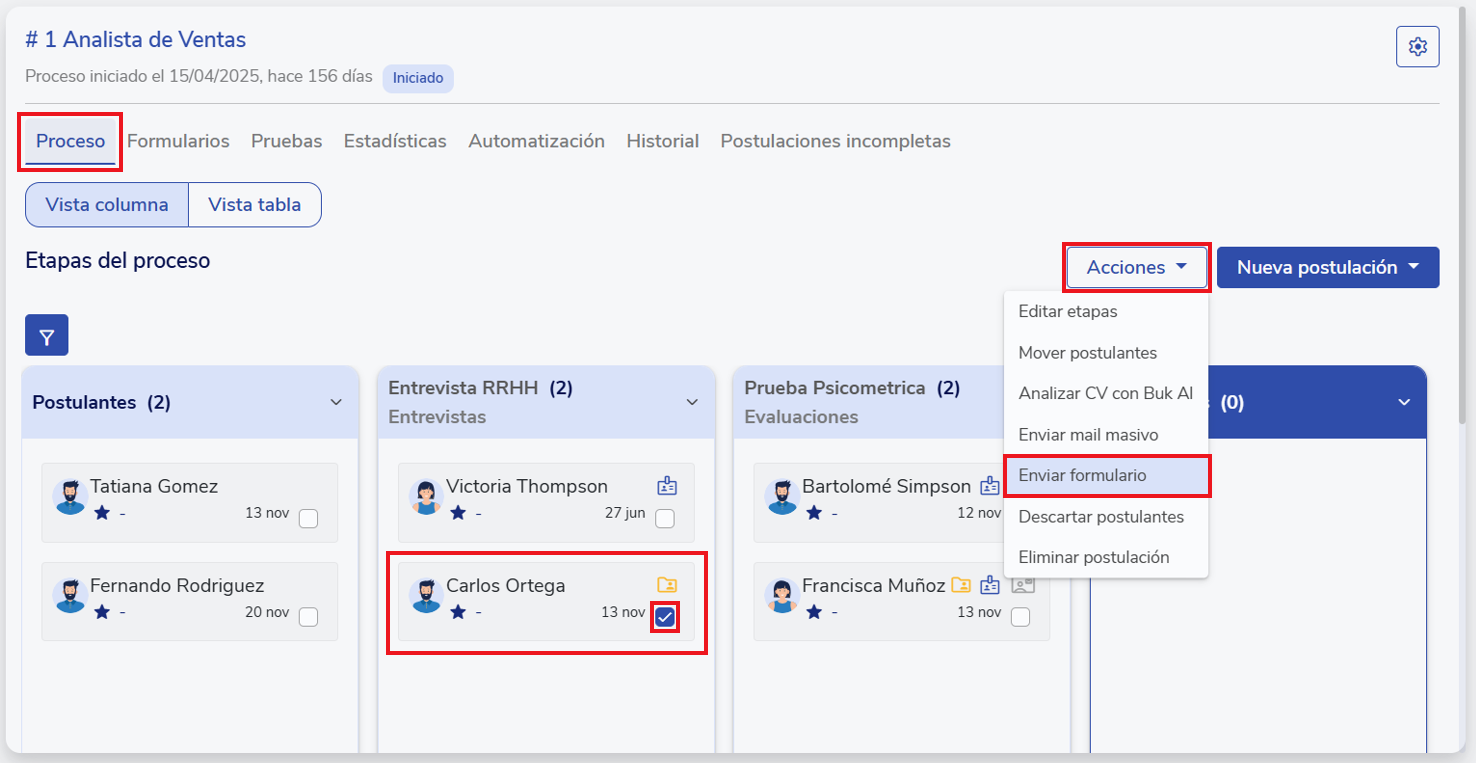Switch to Vista tabla
Image resolution: width=1476 pixels, height=763 pixels.
coord(254,205)
